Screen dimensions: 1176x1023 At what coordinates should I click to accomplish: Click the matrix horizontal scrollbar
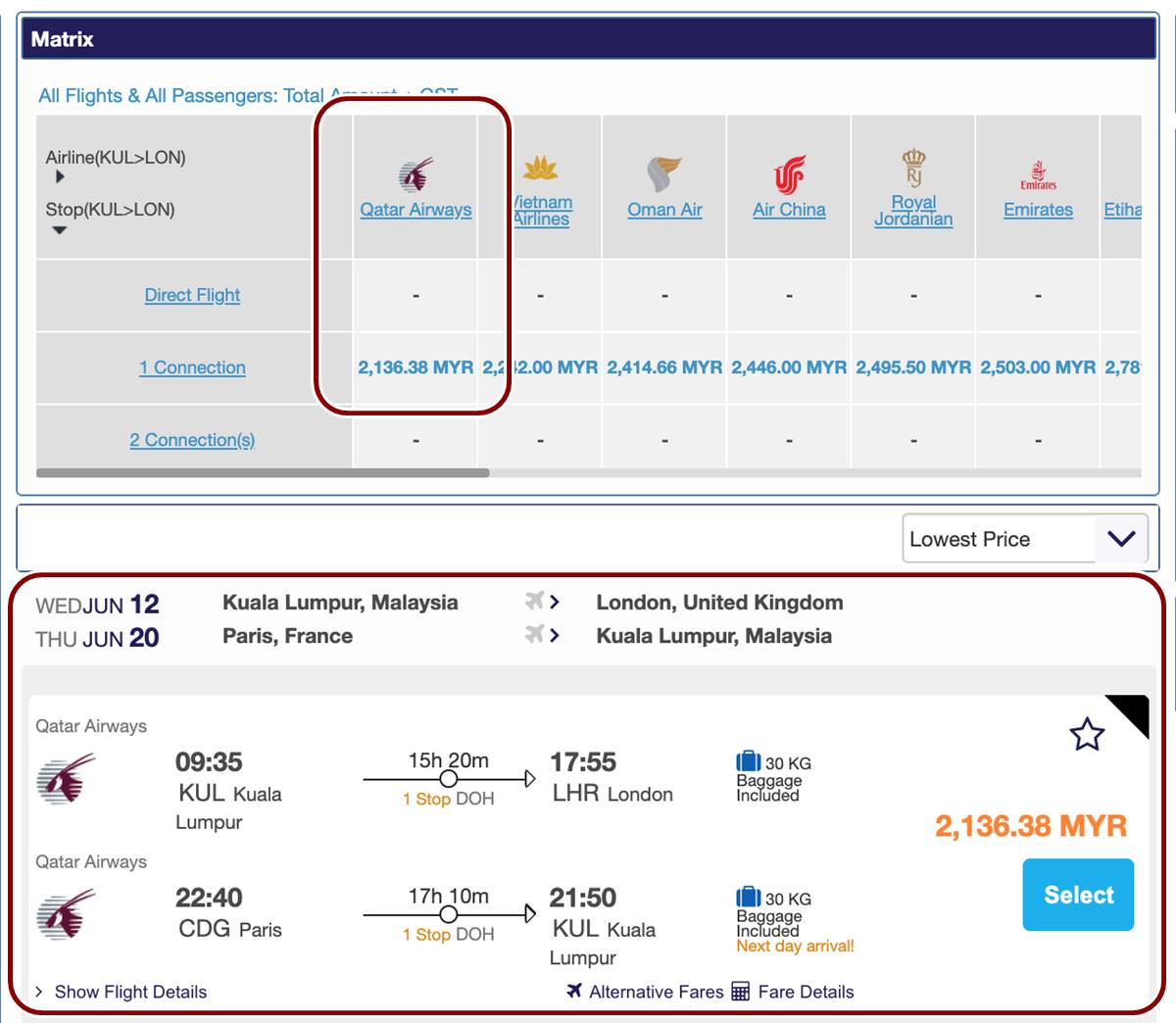tap(263, 473)
